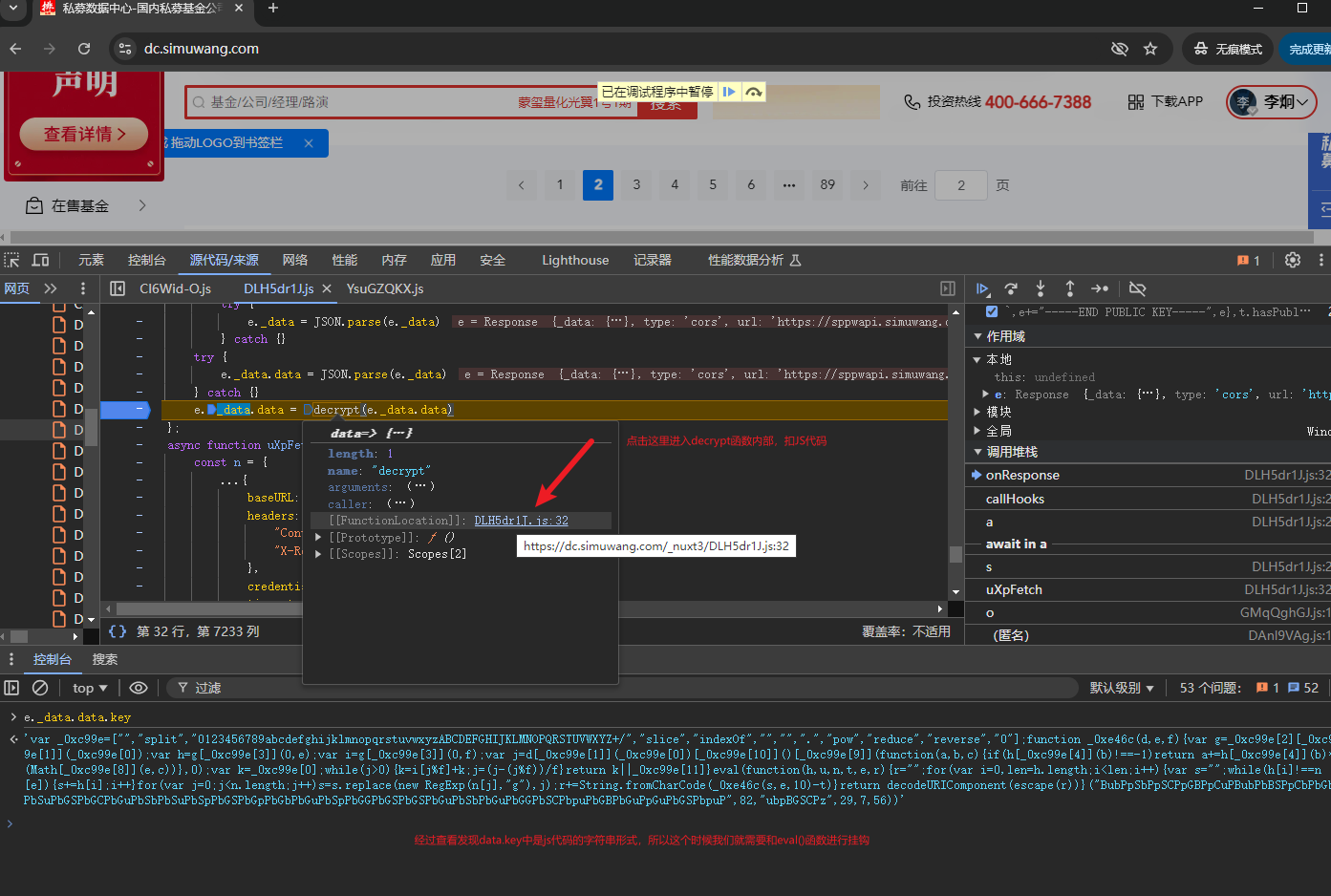Switch to 控制台 Console panel tab
The height and width of the screenshot is (896, 1331).
pos(147,260)
